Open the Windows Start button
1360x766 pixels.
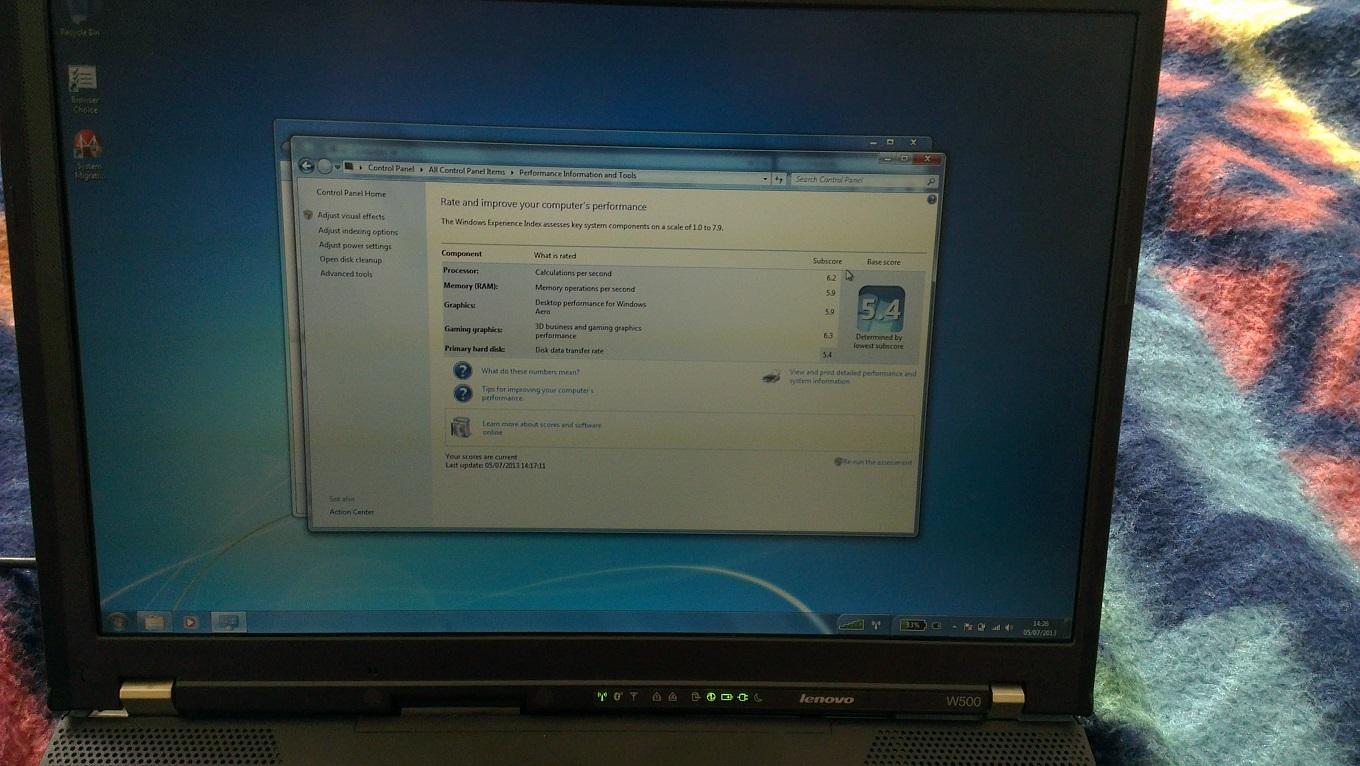[x=118, y=621]
